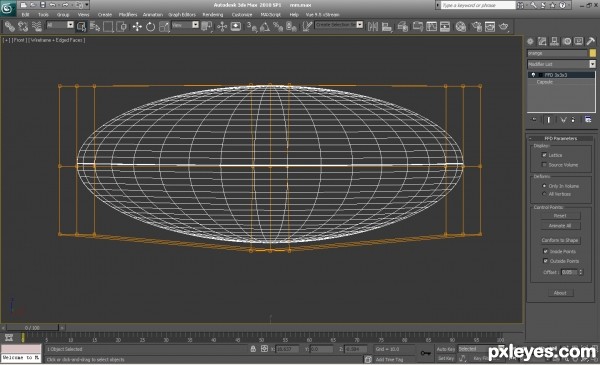Enable the Source Volume checkbox

[x=544, y=165]
